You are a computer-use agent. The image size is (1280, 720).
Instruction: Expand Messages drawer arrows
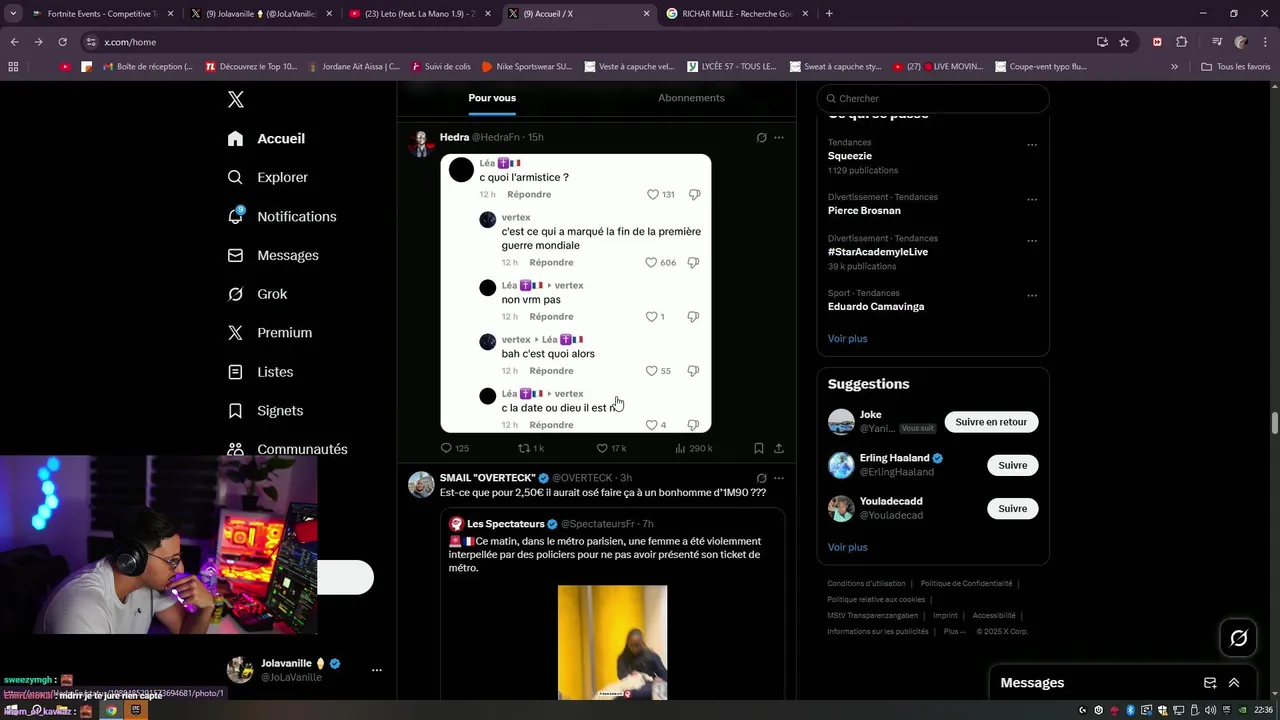click(1234, 683)
